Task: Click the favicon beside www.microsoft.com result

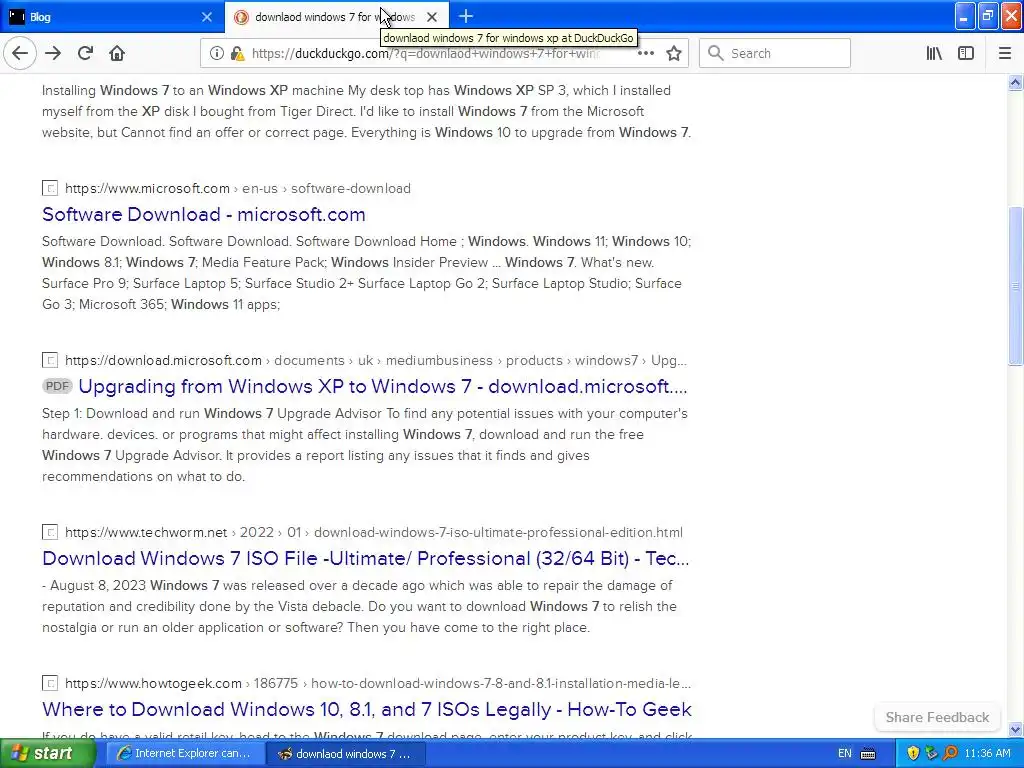Action: [x=50, y=189]
